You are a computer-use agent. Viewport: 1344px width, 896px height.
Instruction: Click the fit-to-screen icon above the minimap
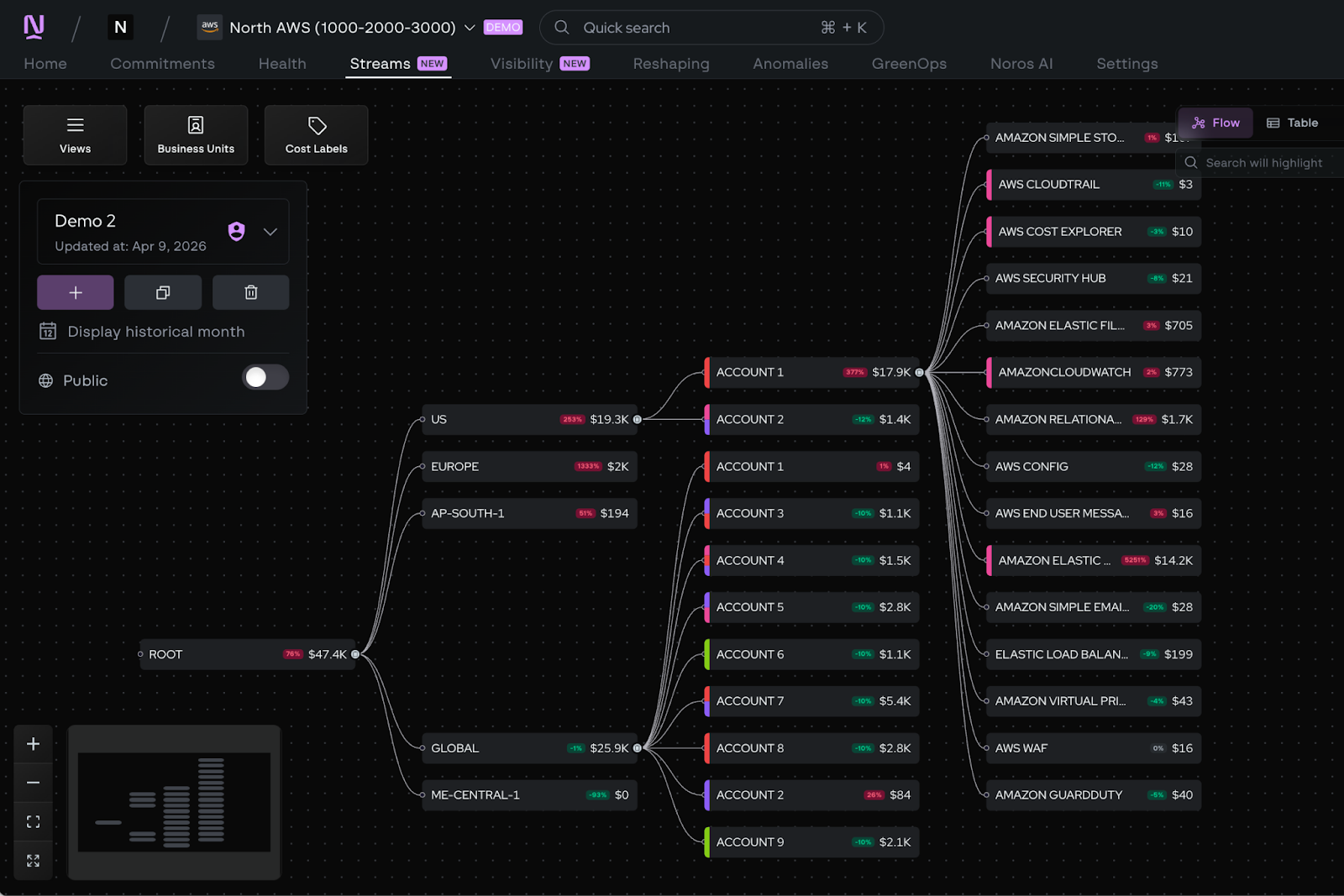point(33,820)
